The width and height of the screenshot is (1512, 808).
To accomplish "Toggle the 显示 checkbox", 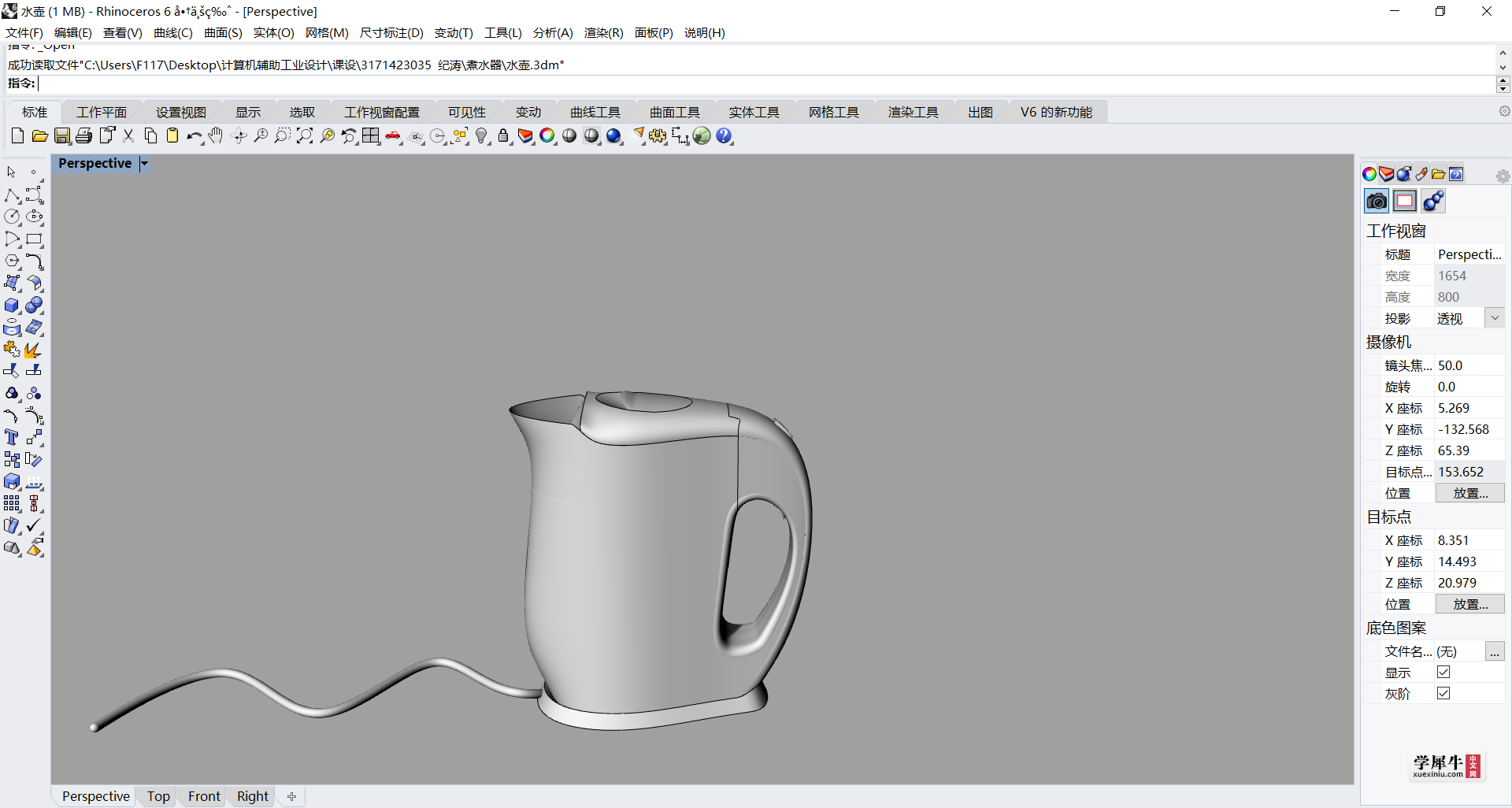I will click(x=1443, y=672).
